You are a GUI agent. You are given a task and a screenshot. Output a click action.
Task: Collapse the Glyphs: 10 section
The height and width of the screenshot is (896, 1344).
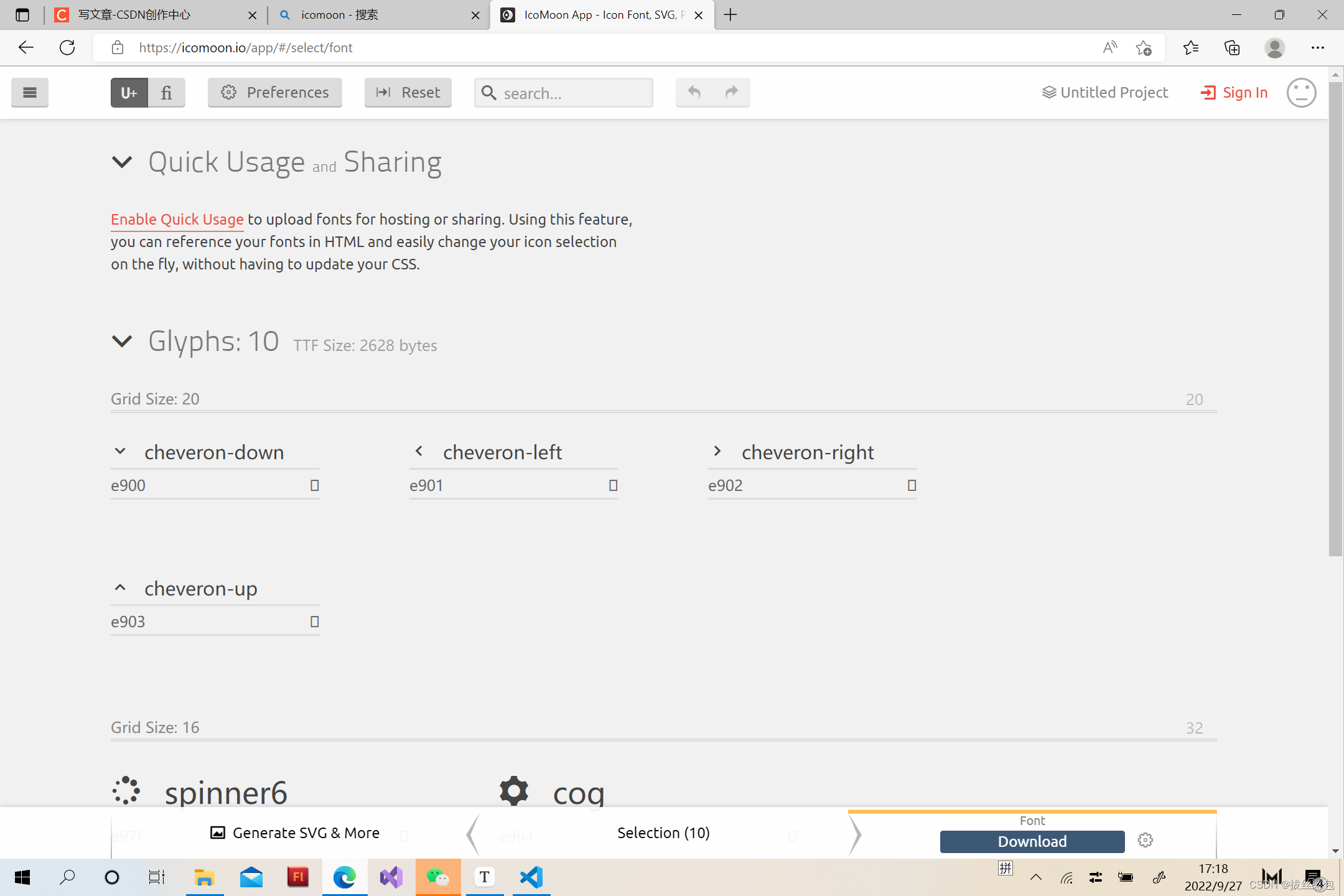pyautogui.click(x=122, y=341)
